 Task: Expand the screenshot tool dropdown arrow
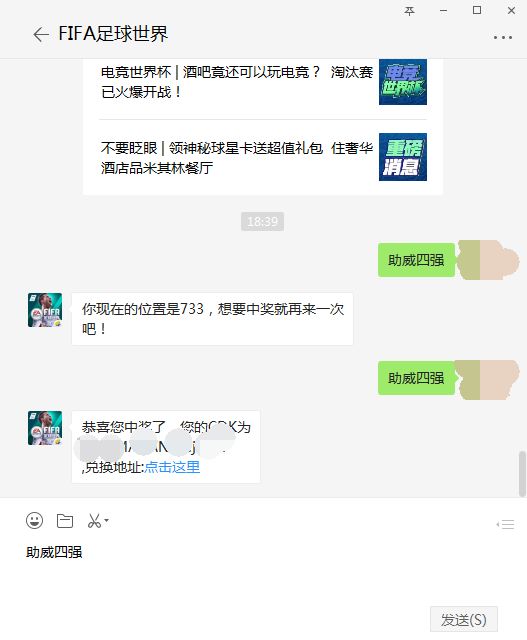coord(107,520)
